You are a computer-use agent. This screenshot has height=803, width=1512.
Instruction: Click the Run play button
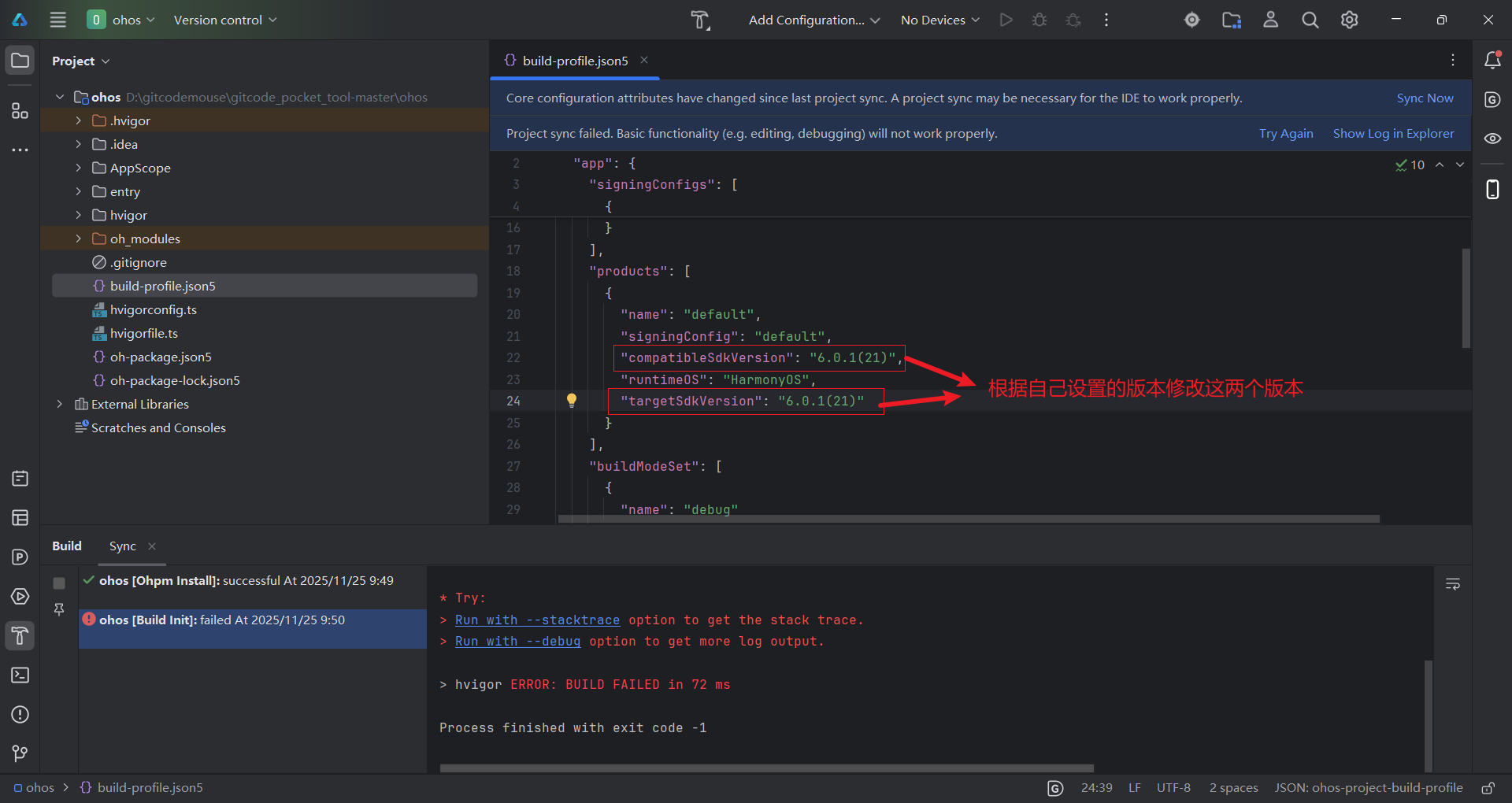click(1006, 20)
